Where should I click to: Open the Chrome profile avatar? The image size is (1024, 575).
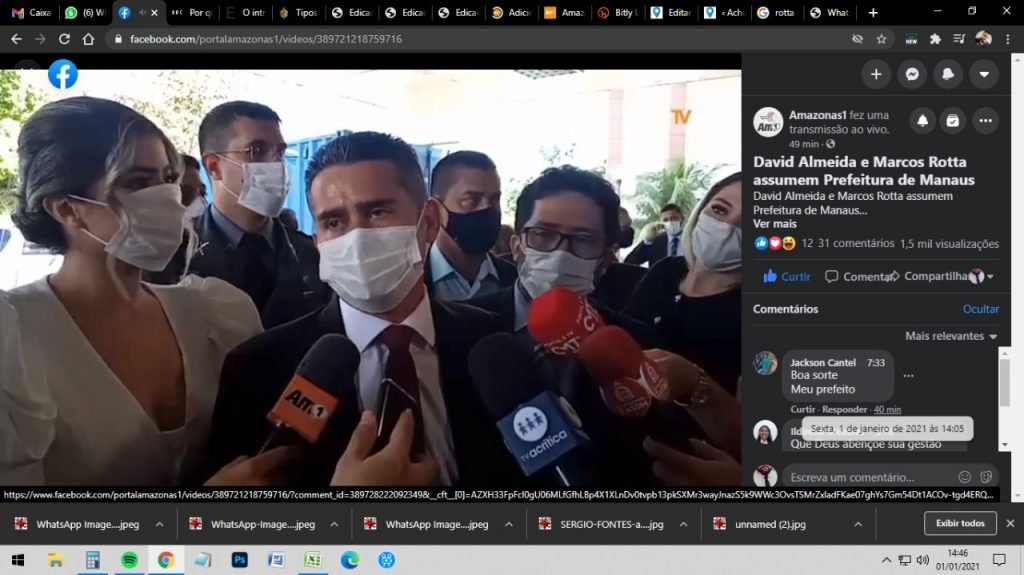983,39
